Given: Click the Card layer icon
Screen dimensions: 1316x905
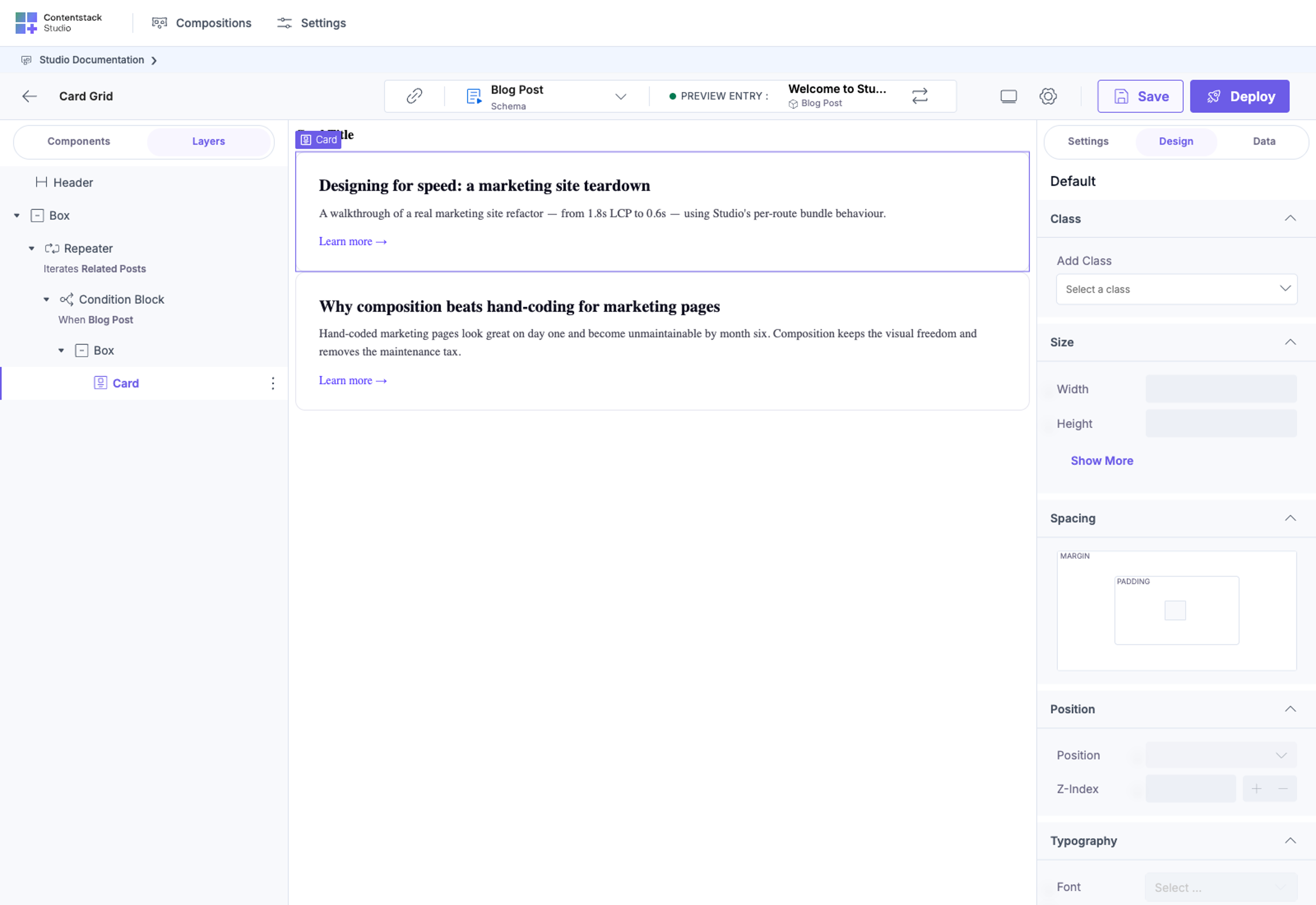Looking at the screenshot, I should coord(100,383).
